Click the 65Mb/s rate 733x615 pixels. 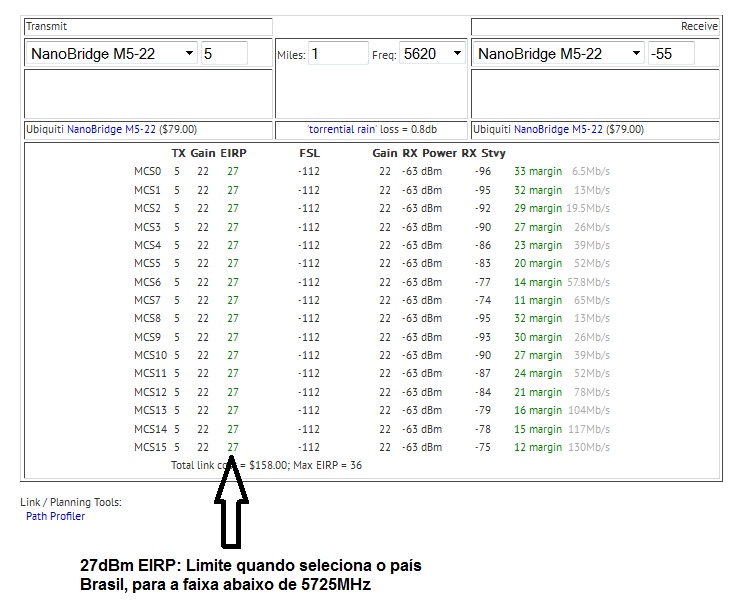[592, 300]
